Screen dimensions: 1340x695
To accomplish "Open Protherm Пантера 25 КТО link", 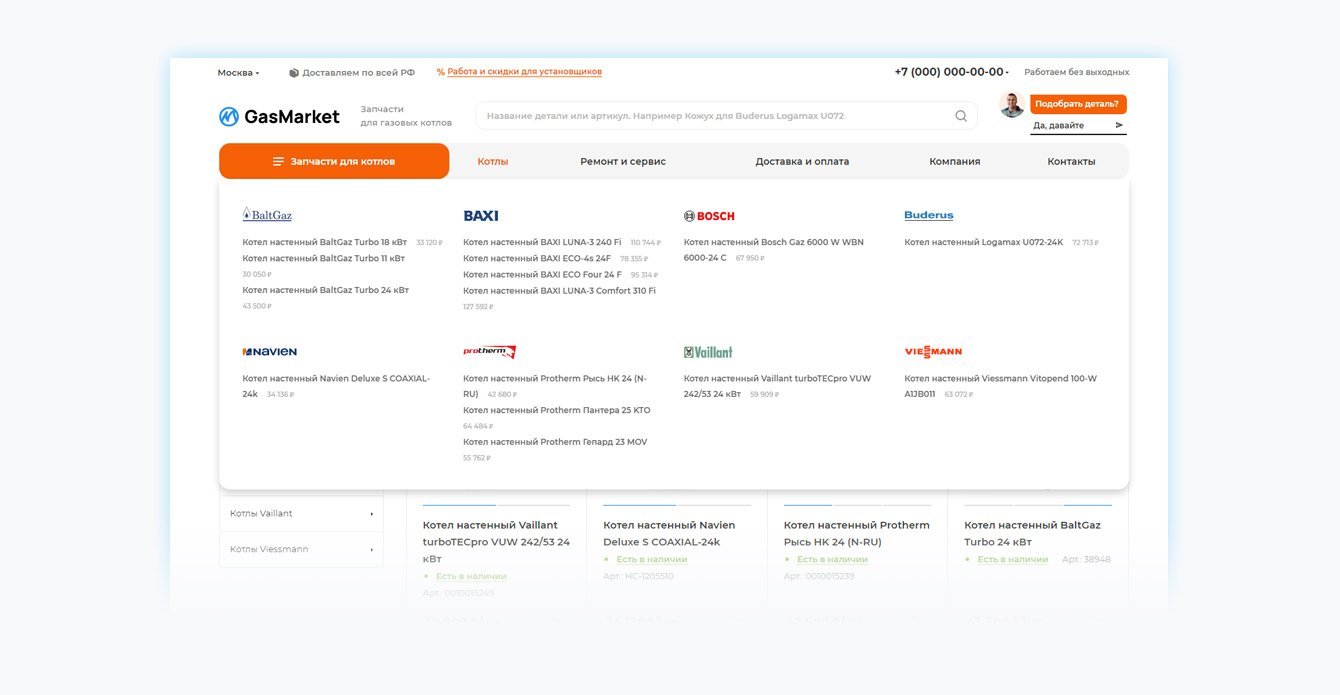I will (x=557, y=410).
